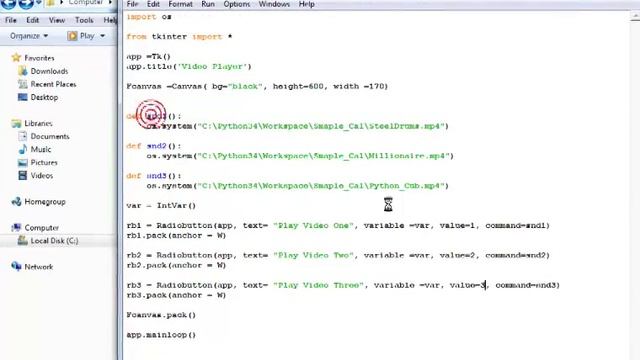Click the Python_Cub.mp4 path string
The width and height of the screenshot is (640, 360).
[320, 185]
